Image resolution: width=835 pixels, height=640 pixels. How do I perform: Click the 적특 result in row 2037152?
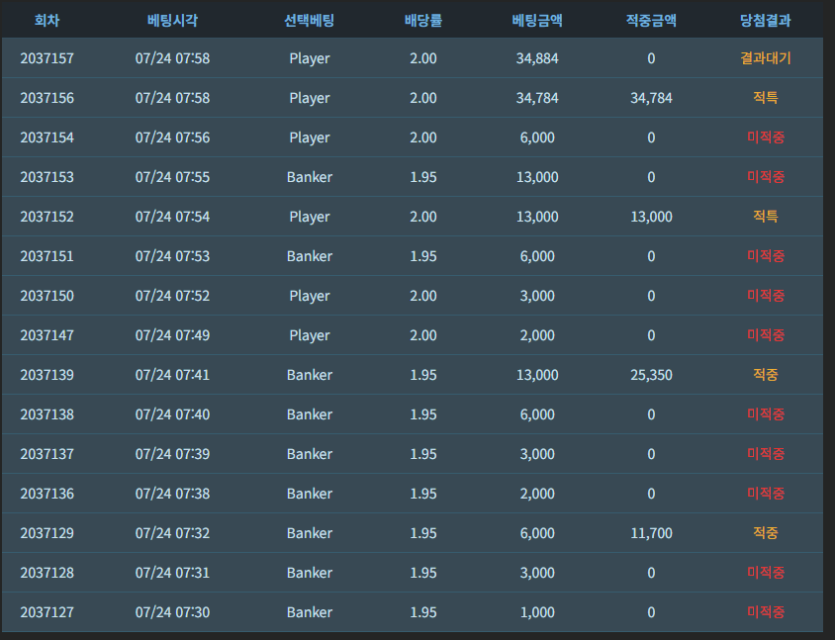766,217
